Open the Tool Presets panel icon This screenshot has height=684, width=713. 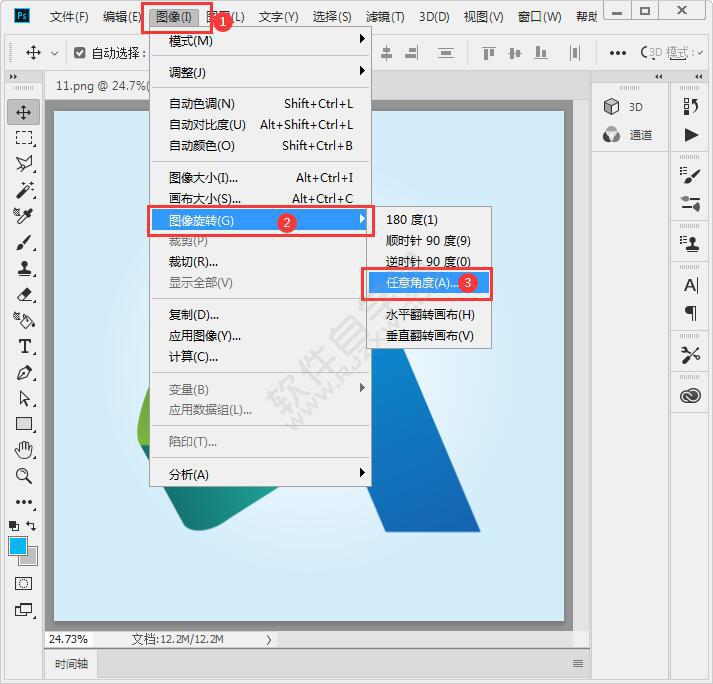point(690,354)
